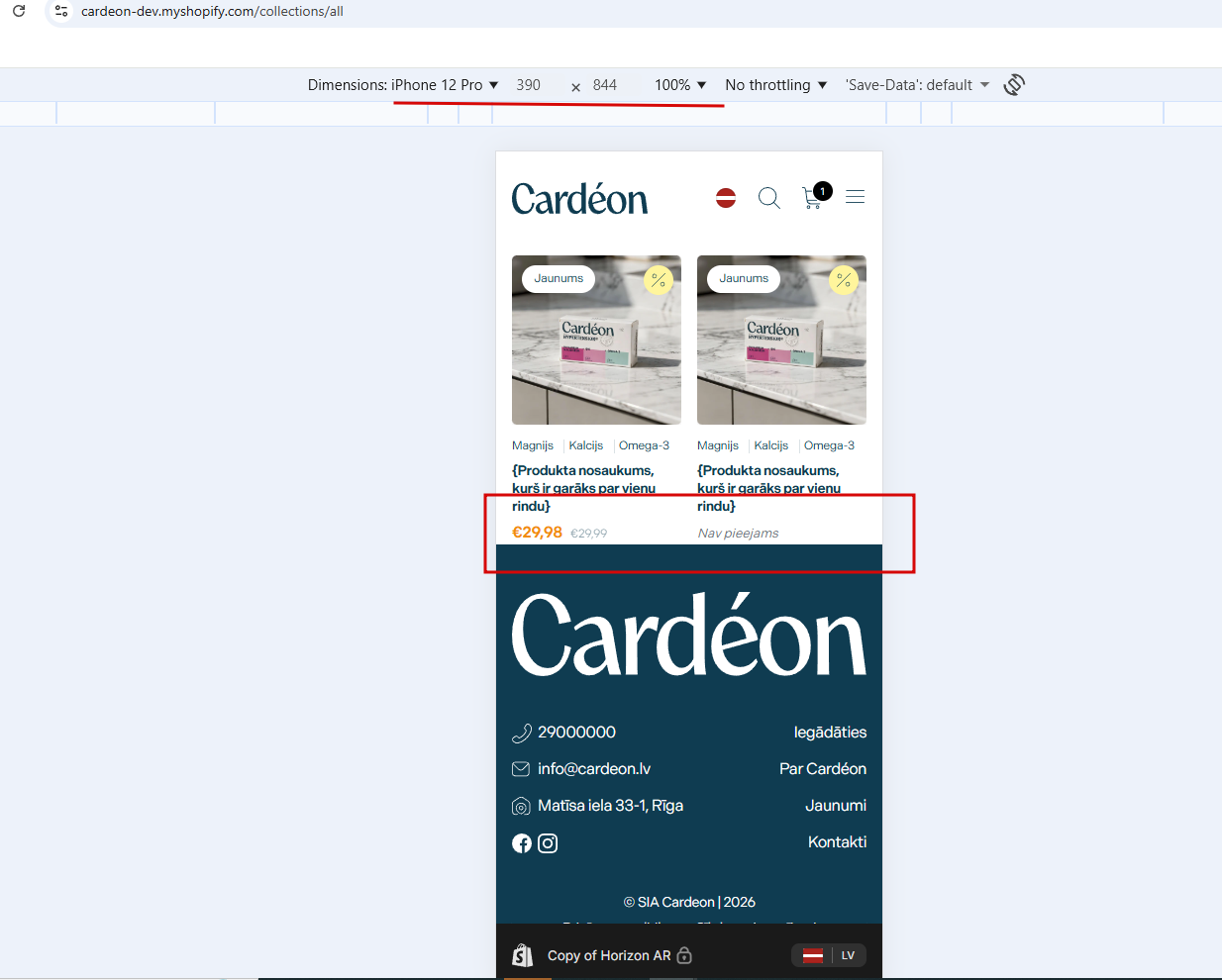
Task: Click the €29,98 sale price
Action: pyautogui.click(x=537, y=533)
